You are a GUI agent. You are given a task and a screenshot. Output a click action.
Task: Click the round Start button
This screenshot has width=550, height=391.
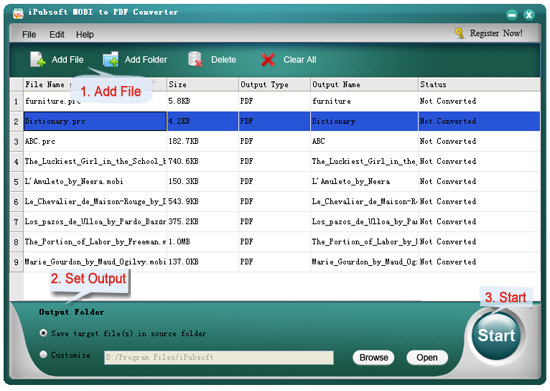pos(496,336)
